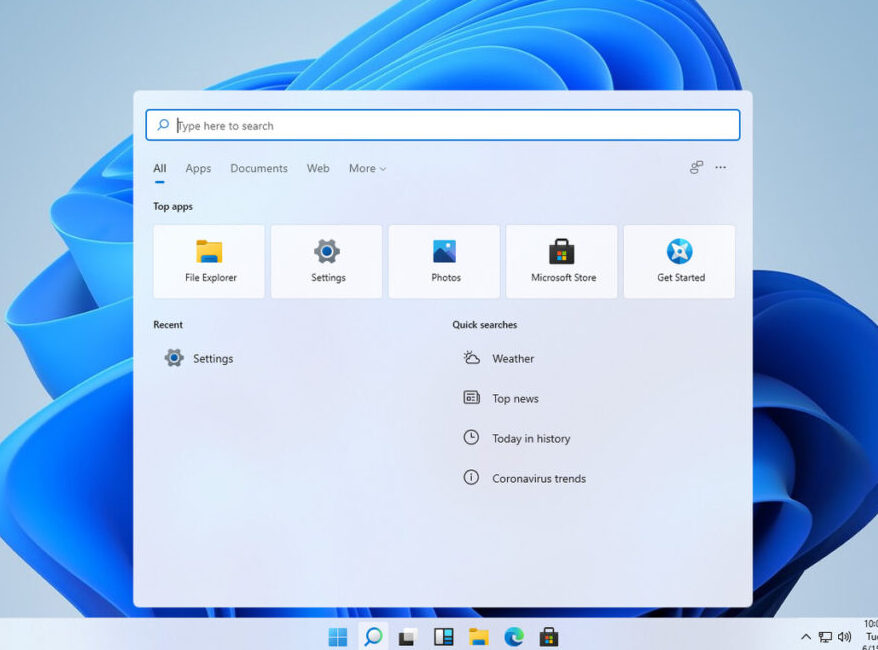This screenshot has width=878, height=650.
Task: Open Today in history quick search
Action: coord(516,438)
